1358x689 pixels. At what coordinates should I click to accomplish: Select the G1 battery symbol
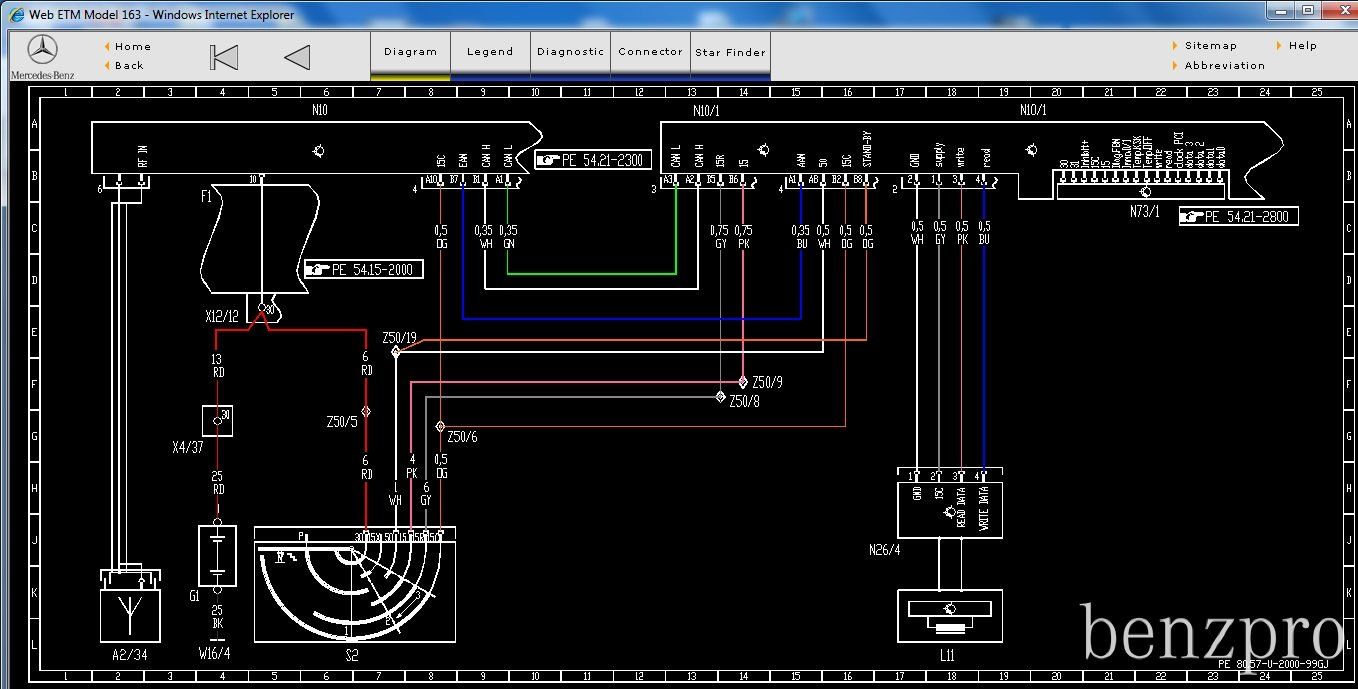[x=217, y=556]
